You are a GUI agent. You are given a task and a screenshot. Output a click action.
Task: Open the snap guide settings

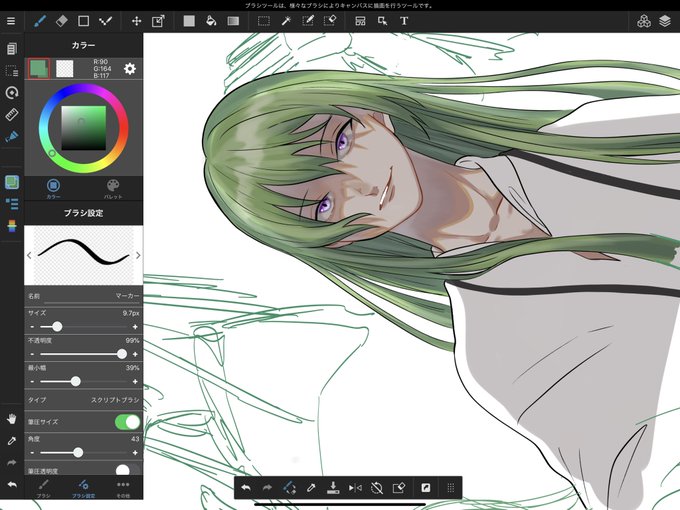12,137
